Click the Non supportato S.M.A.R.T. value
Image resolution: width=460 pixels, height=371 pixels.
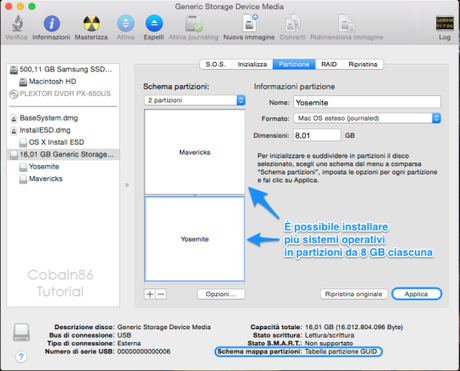coord(329,343)
